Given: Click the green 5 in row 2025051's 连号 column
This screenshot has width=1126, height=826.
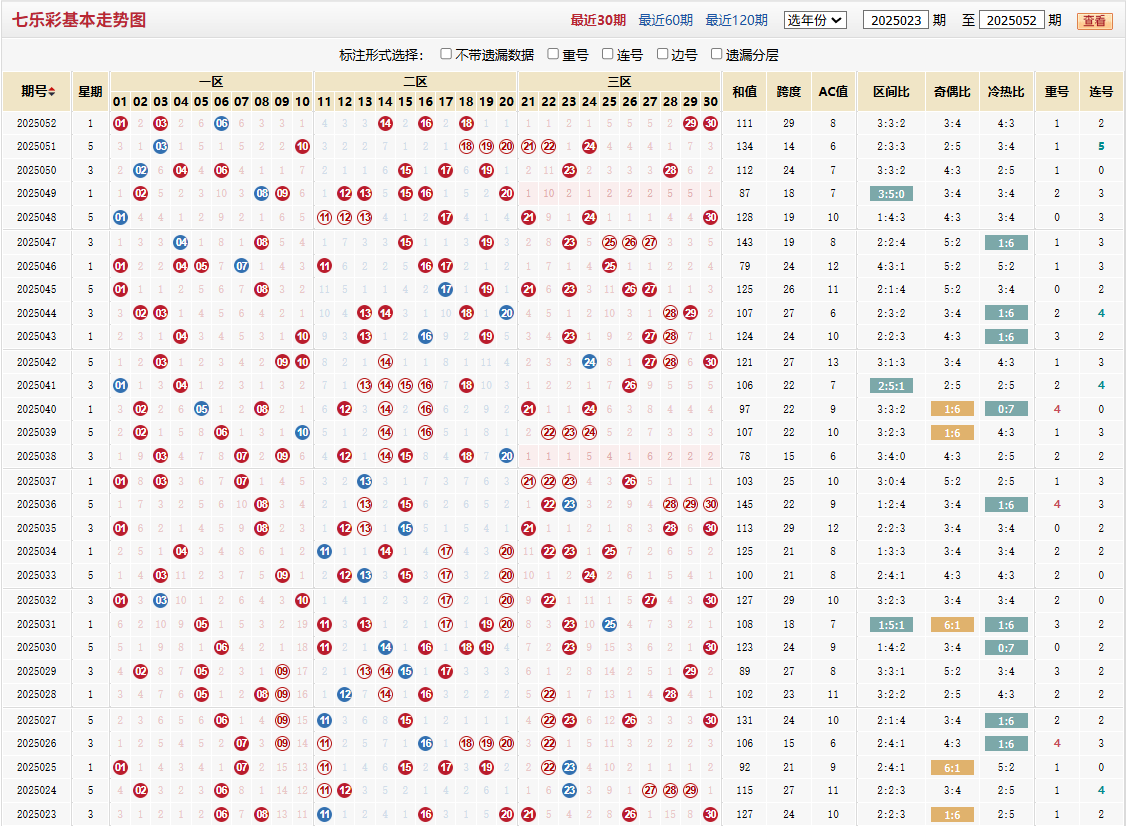Looking at the screenshot, I should [1101, 147].
